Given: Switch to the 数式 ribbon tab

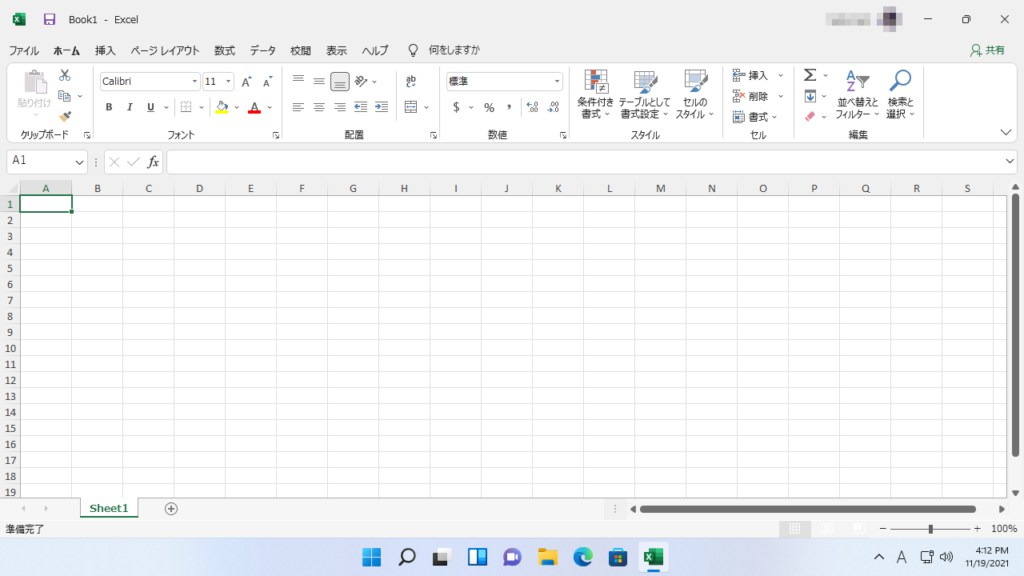Looking at the screenshot, I should click(224, 50).
